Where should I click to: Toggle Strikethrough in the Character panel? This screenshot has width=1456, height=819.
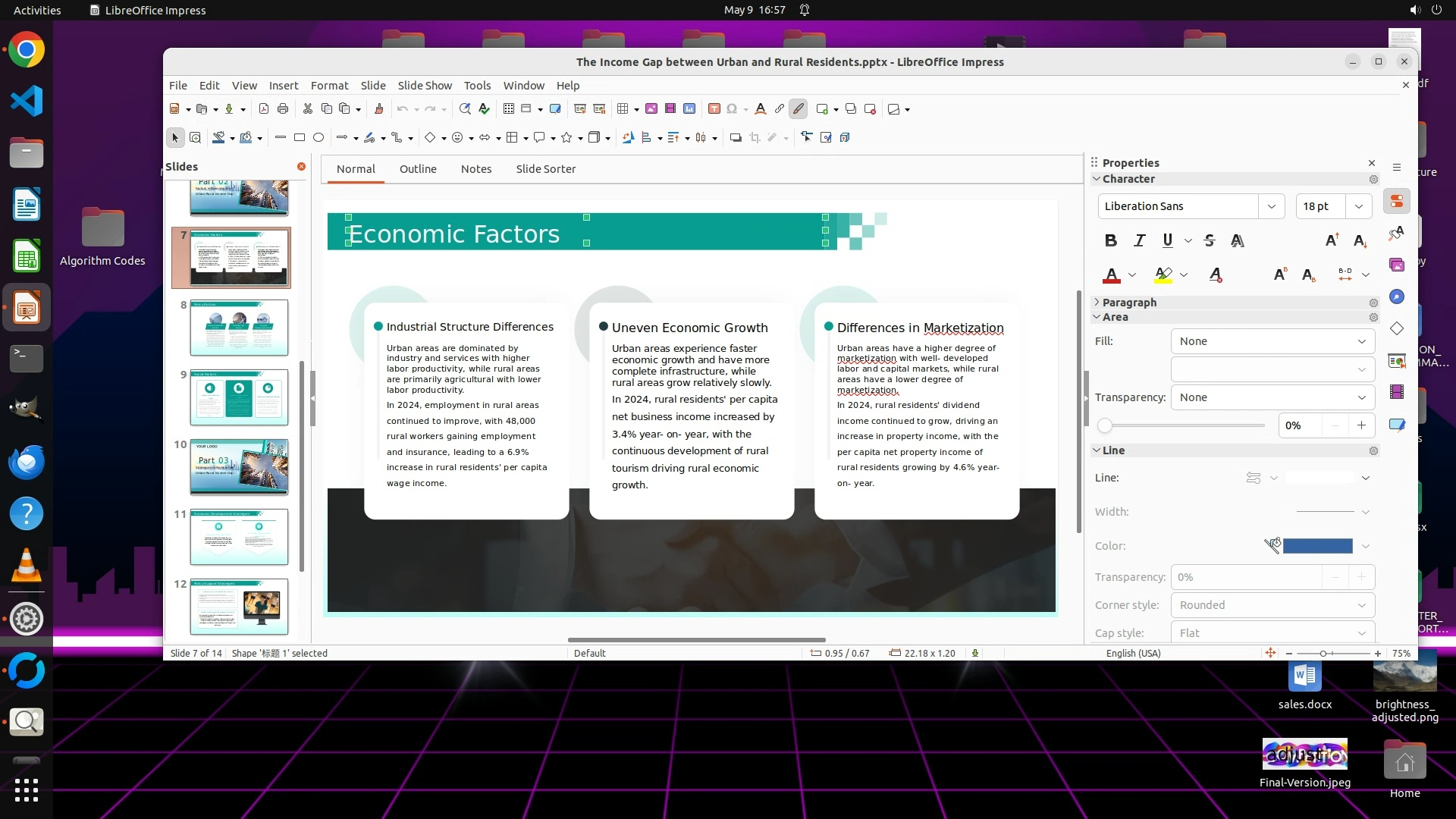click(x=1210, y=241)
